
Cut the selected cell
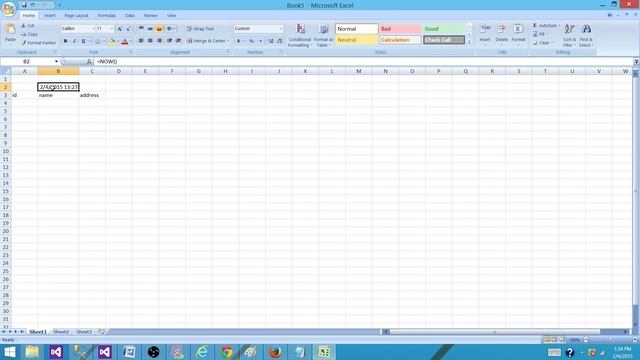28,26
